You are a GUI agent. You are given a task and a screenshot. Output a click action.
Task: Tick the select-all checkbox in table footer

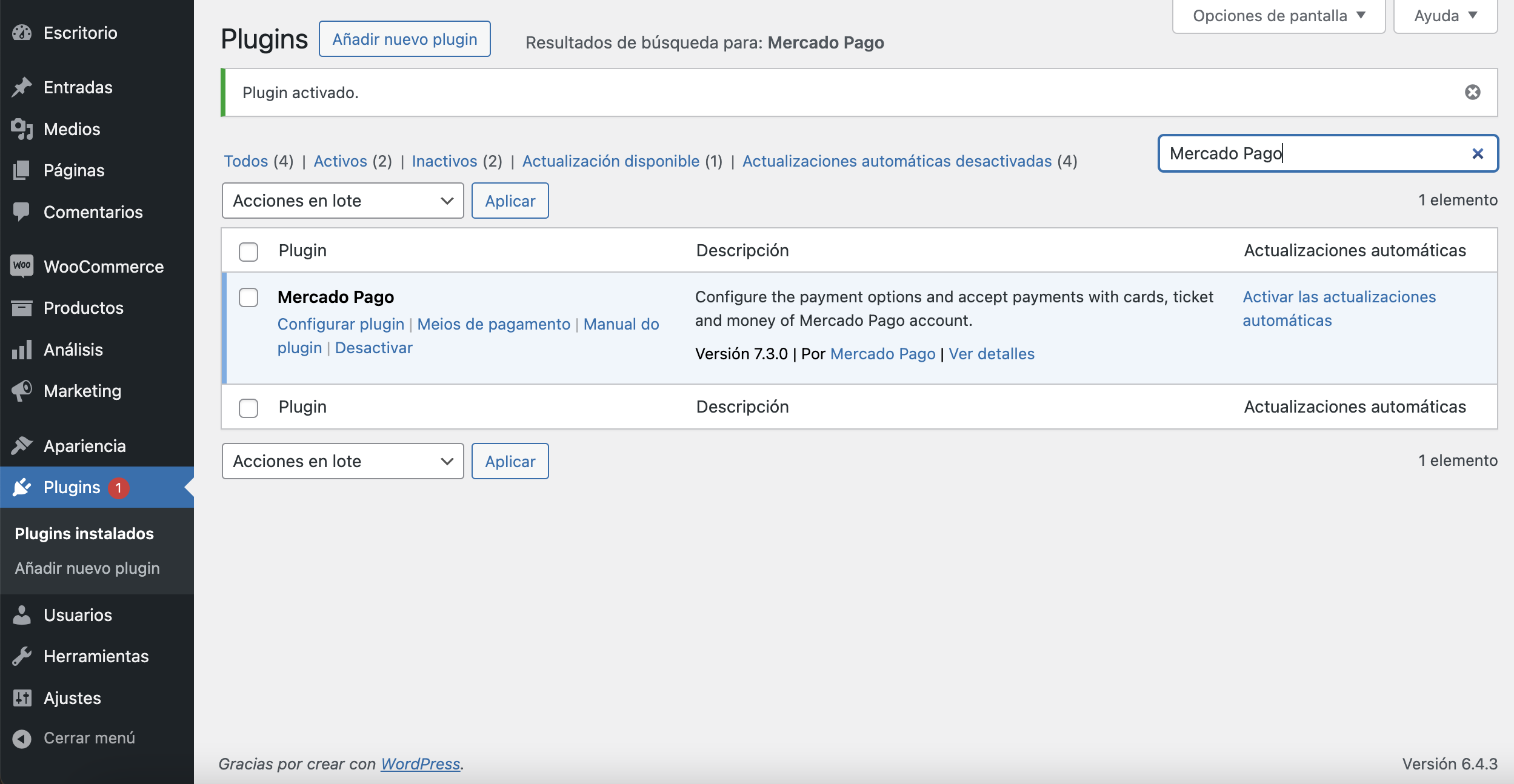click(248, 407)
